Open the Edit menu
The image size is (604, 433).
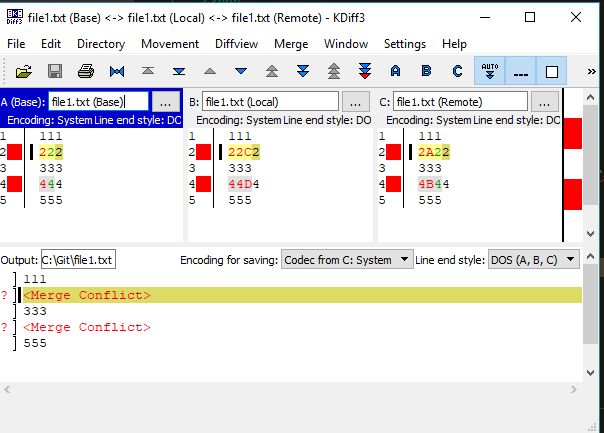pos(51,44)
